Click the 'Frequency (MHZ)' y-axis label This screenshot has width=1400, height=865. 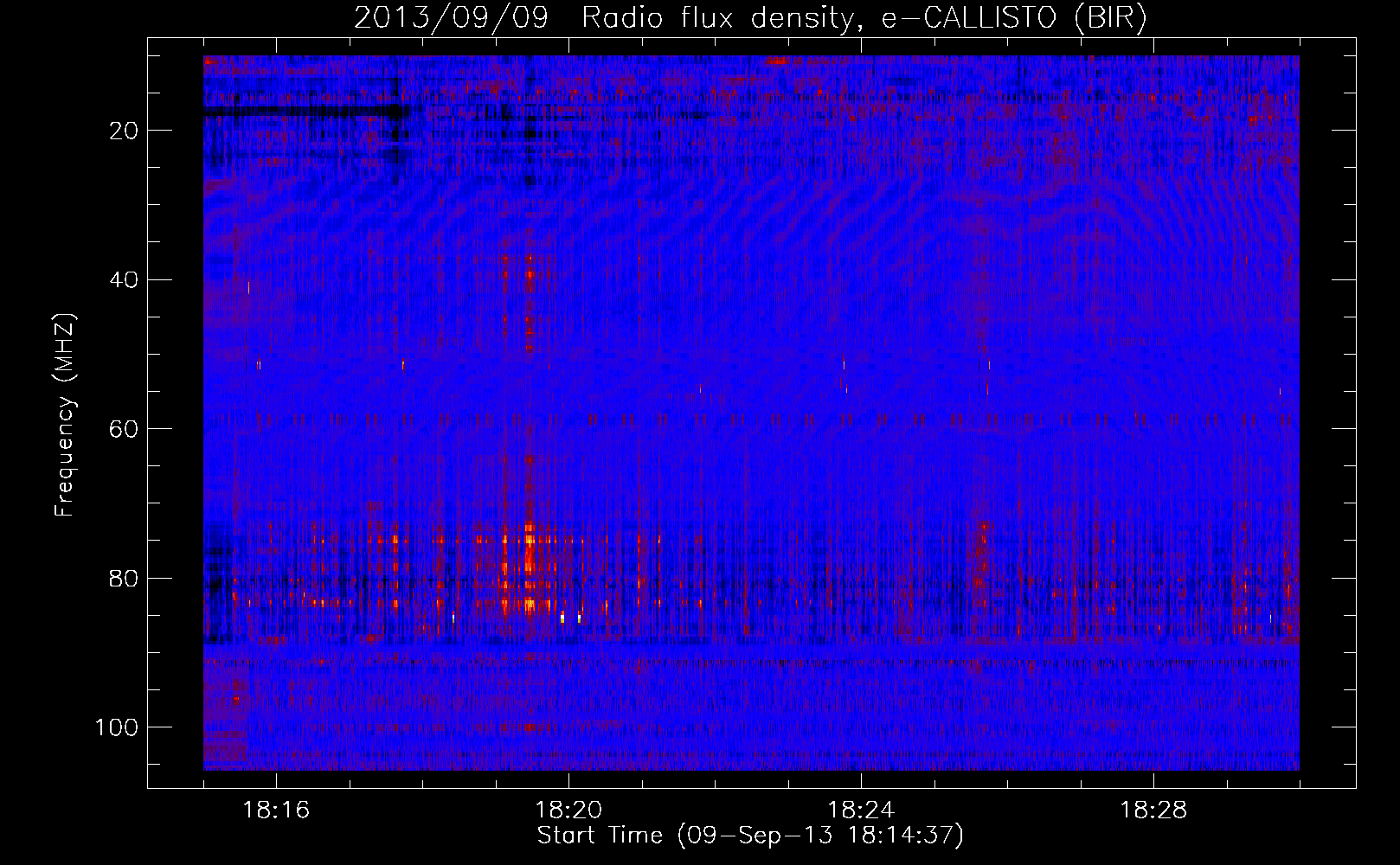(65, 415)
